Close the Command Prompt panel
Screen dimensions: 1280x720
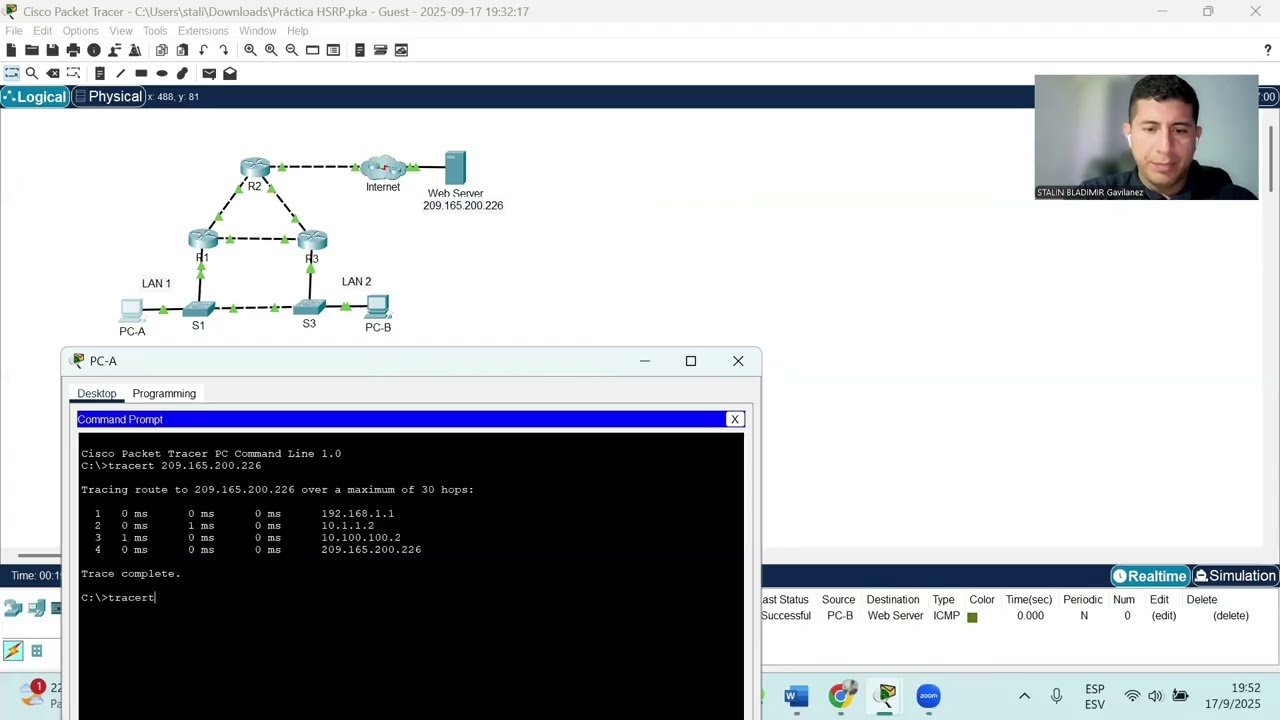click(x=735, y=419)
